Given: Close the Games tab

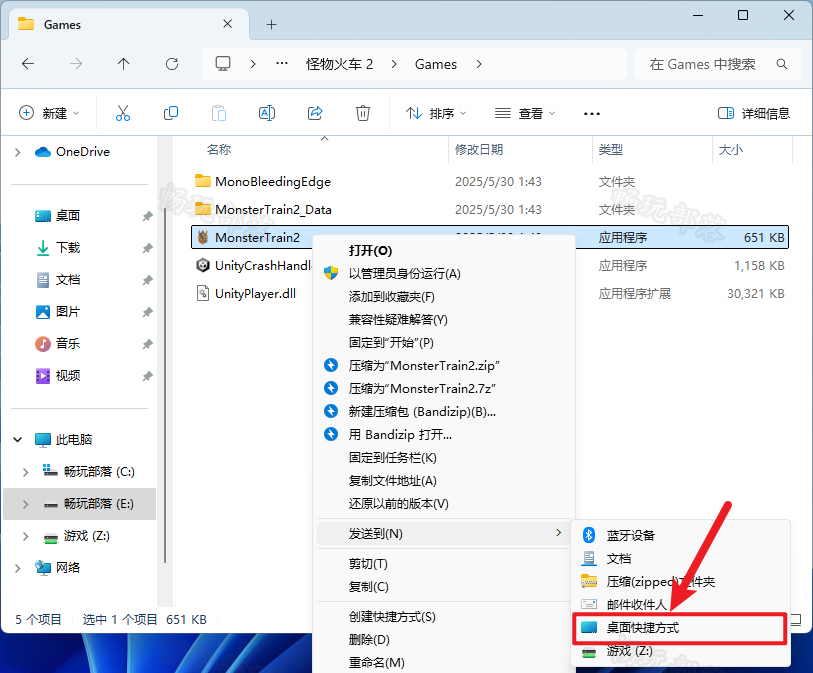Looking at the screenshot, I should 227,24.
